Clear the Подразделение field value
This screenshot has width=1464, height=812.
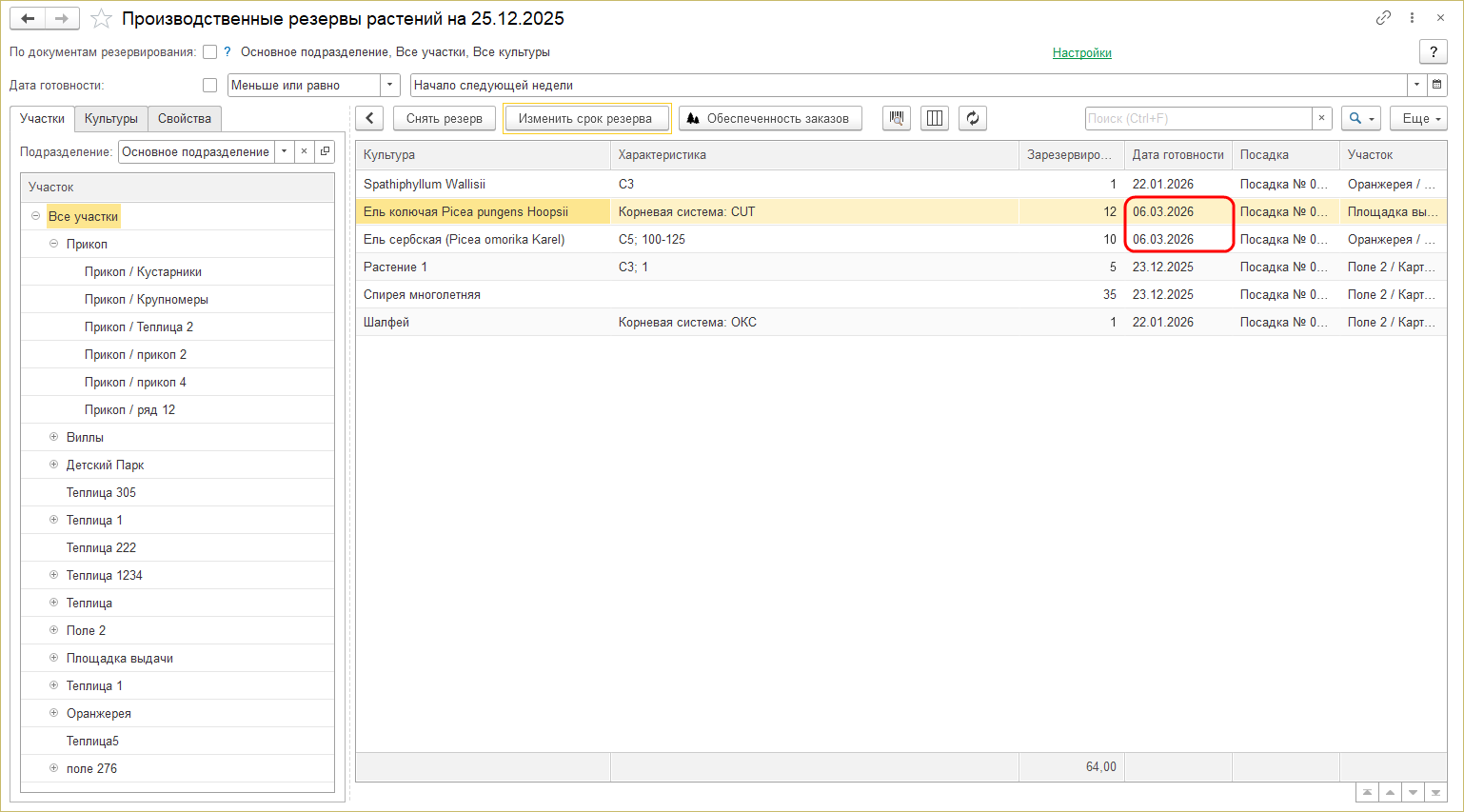click(x=304, y=151)
